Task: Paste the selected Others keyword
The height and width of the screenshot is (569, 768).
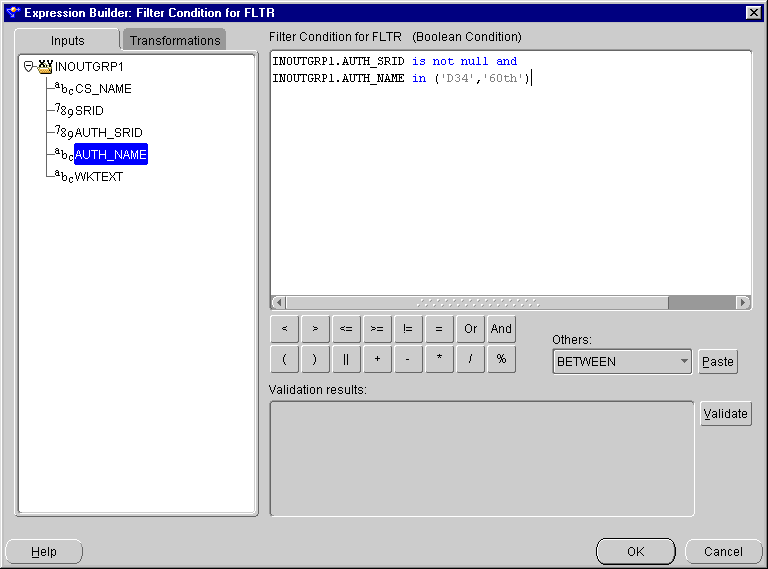Action: tap(718, 361)
